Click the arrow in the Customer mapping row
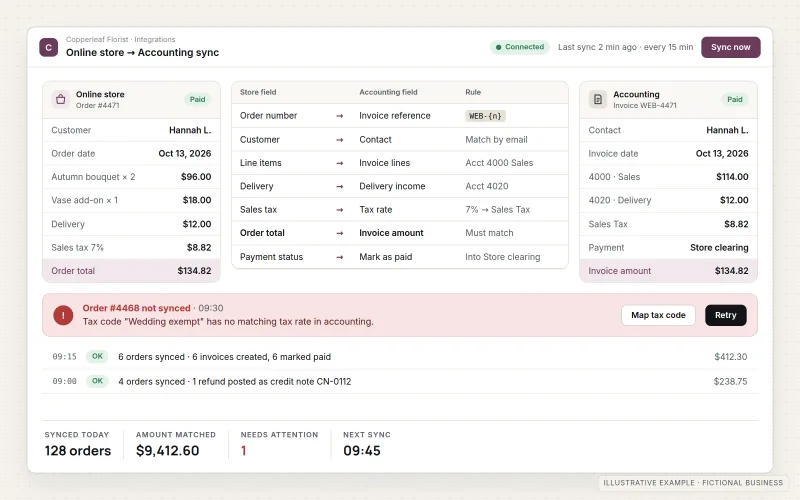Screen dimensions: 800x500 [340, 140]
